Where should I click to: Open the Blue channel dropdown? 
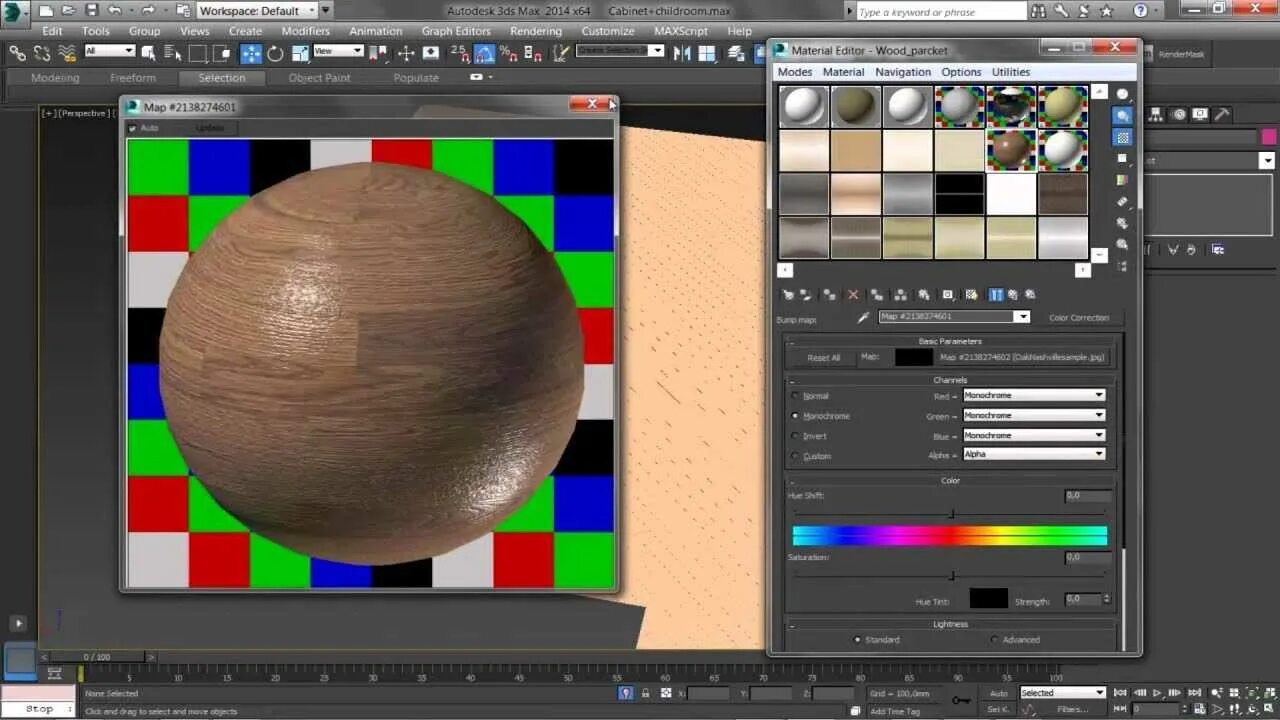click(1034, 435)
